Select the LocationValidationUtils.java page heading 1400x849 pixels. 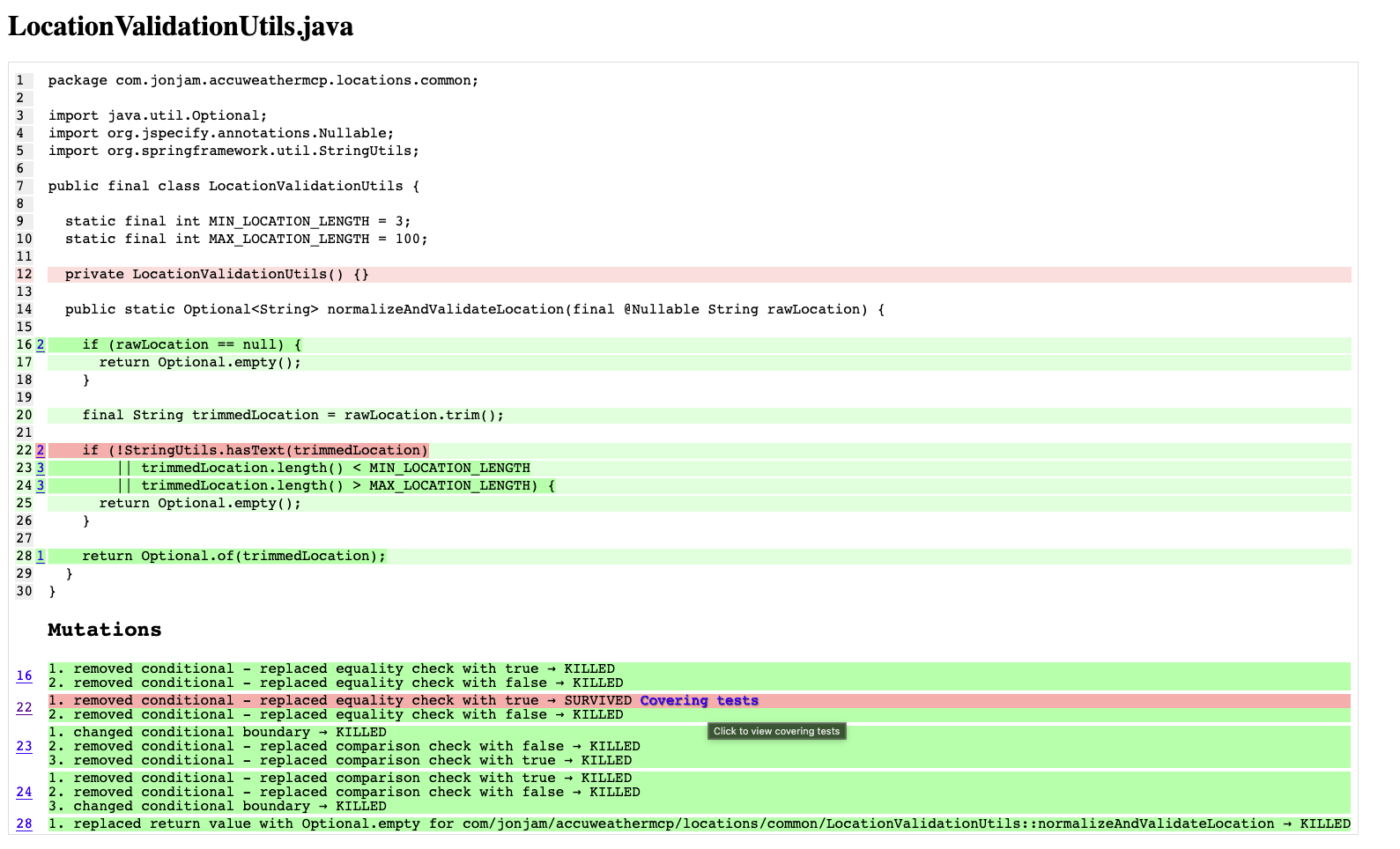click(181, 26)
